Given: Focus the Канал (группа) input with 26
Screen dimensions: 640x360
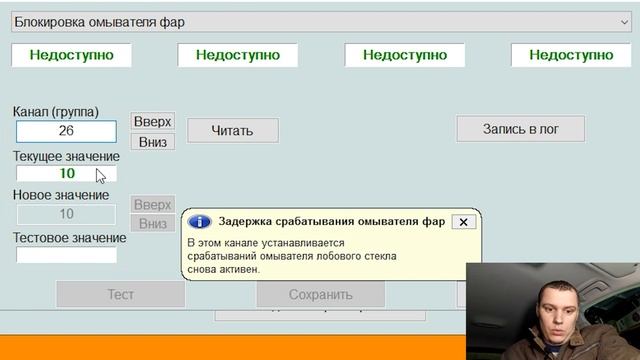Looking at the screenshot, I should (66, 131).
